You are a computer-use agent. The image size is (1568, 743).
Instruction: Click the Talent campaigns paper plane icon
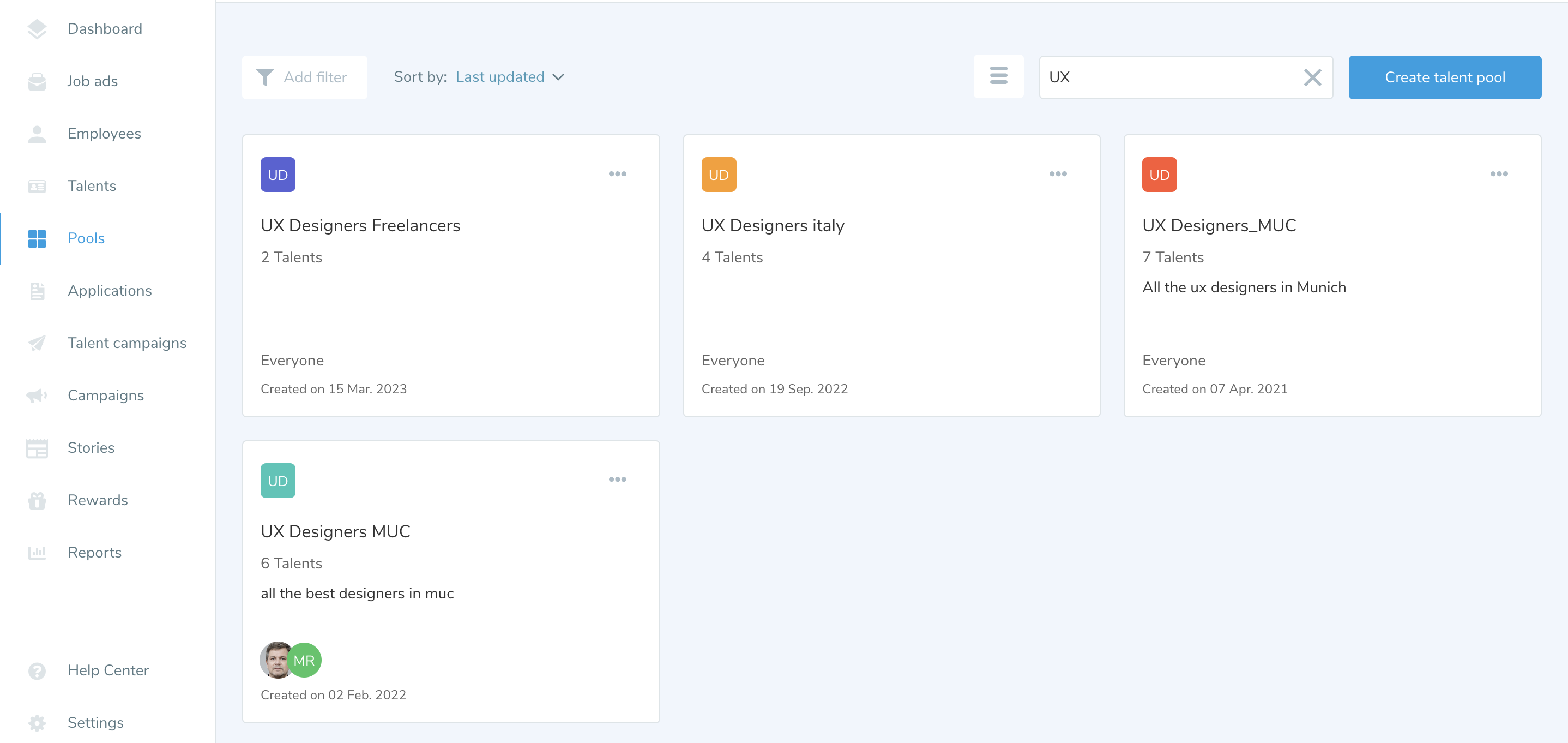pyautogui.click(x=37, y=343)
